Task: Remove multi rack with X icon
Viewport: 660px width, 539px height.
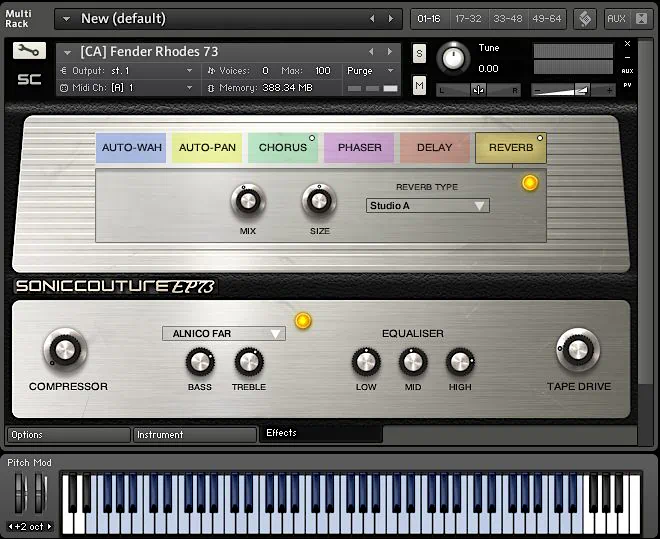Action: click(x=641, y=19)
